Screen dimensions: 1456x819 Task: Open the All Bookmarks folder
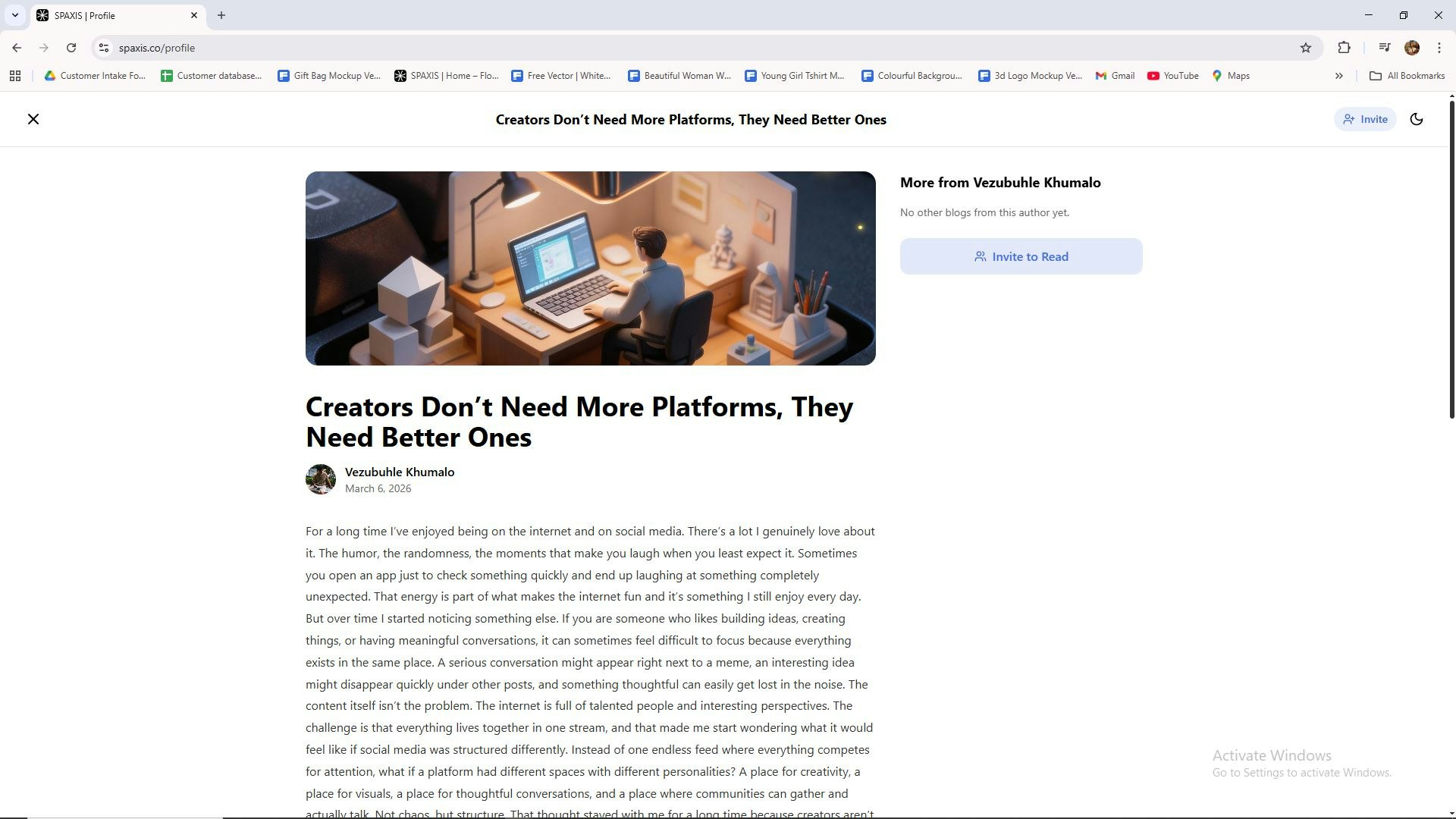click(x=1407, y=76)
